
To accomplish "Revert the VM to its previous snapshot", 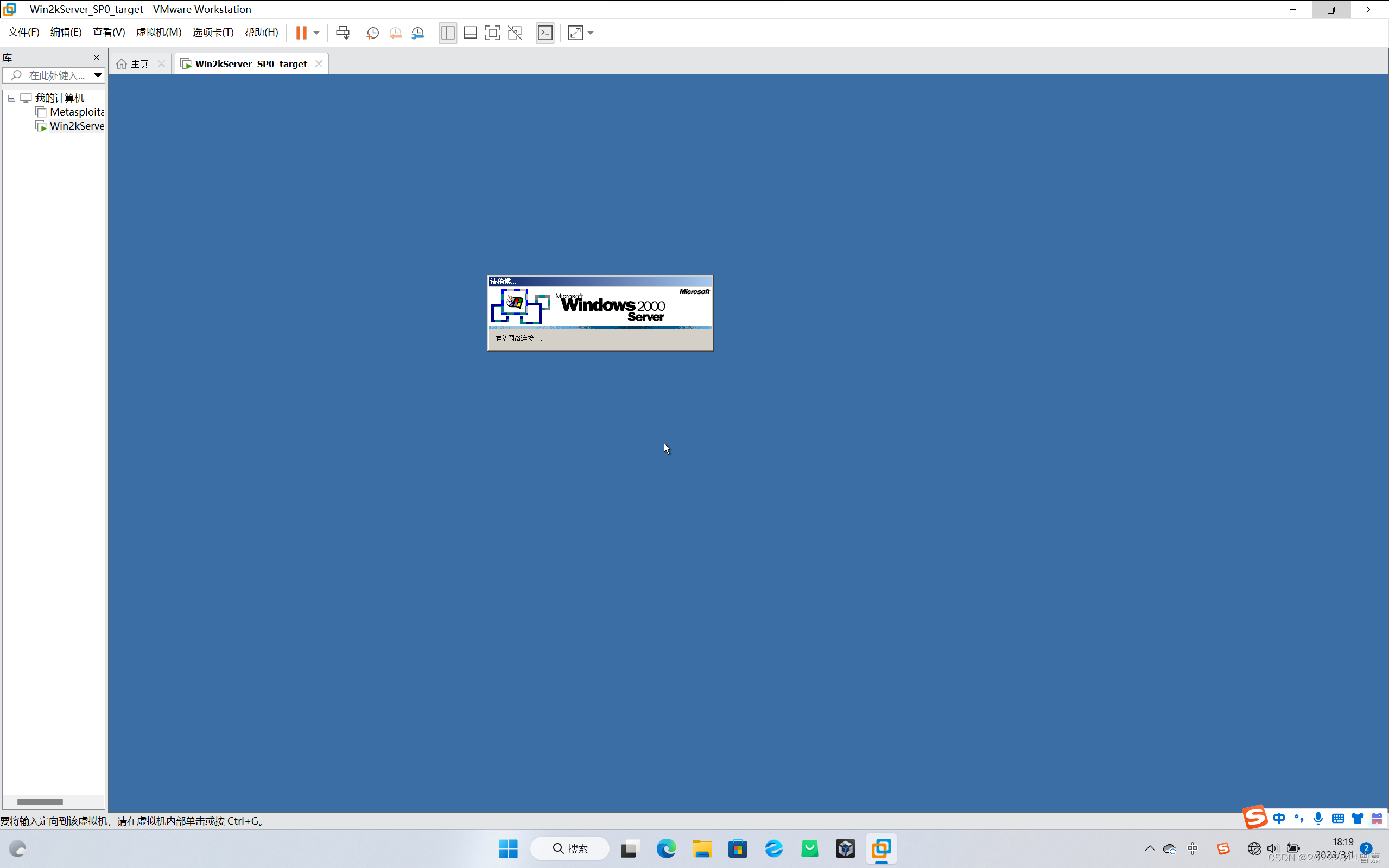I will (395, 33).
